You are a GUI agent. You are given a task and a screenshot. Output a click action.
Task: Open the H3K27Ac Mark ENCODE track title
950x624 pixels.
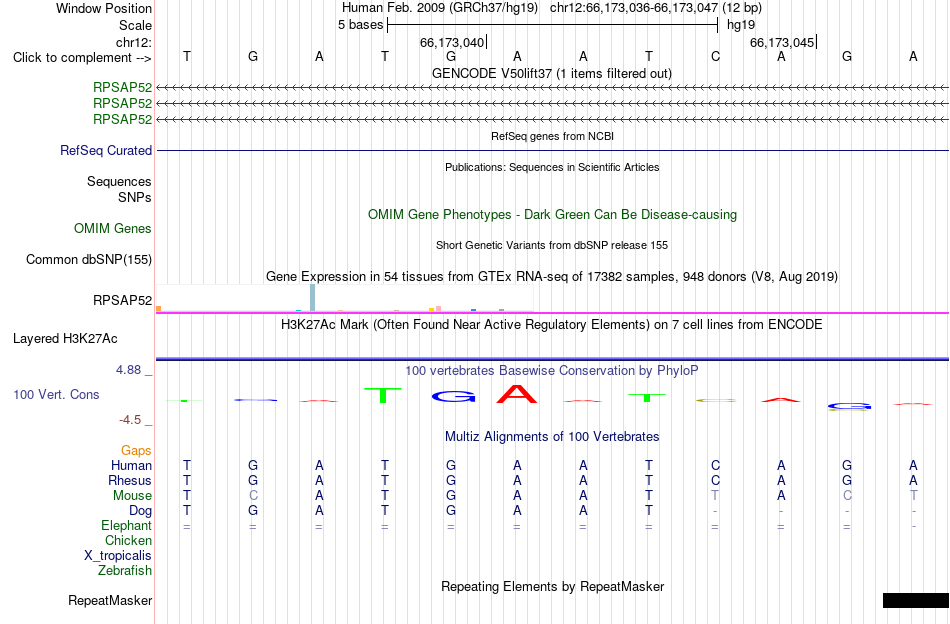point(552,324)
